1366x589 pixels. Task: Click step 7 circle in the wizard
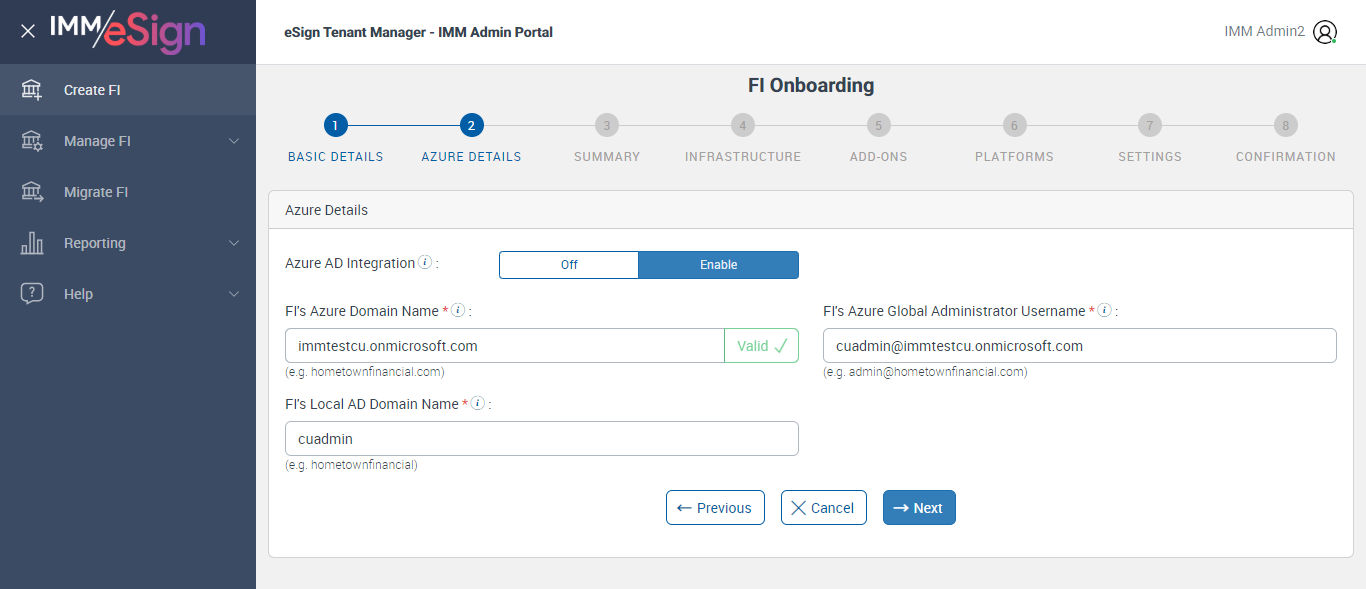(1150, 125)
